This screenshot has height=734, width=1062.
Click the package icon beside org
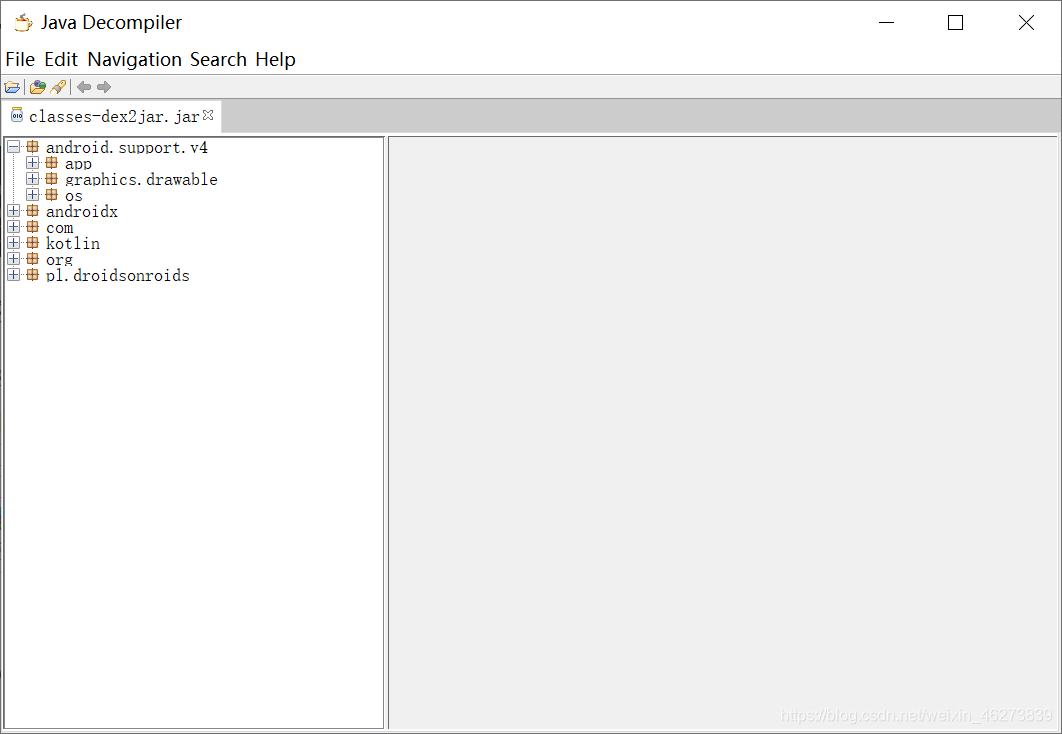33,259
